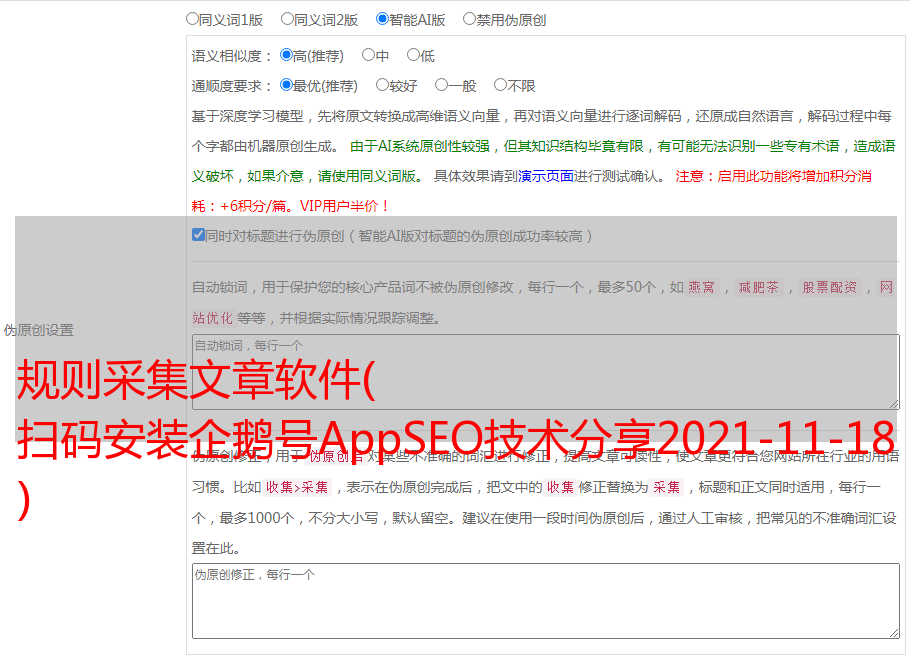Open the 演示页面 link
The height and width of the screenshot is (658, 911).
coord(545,176)
